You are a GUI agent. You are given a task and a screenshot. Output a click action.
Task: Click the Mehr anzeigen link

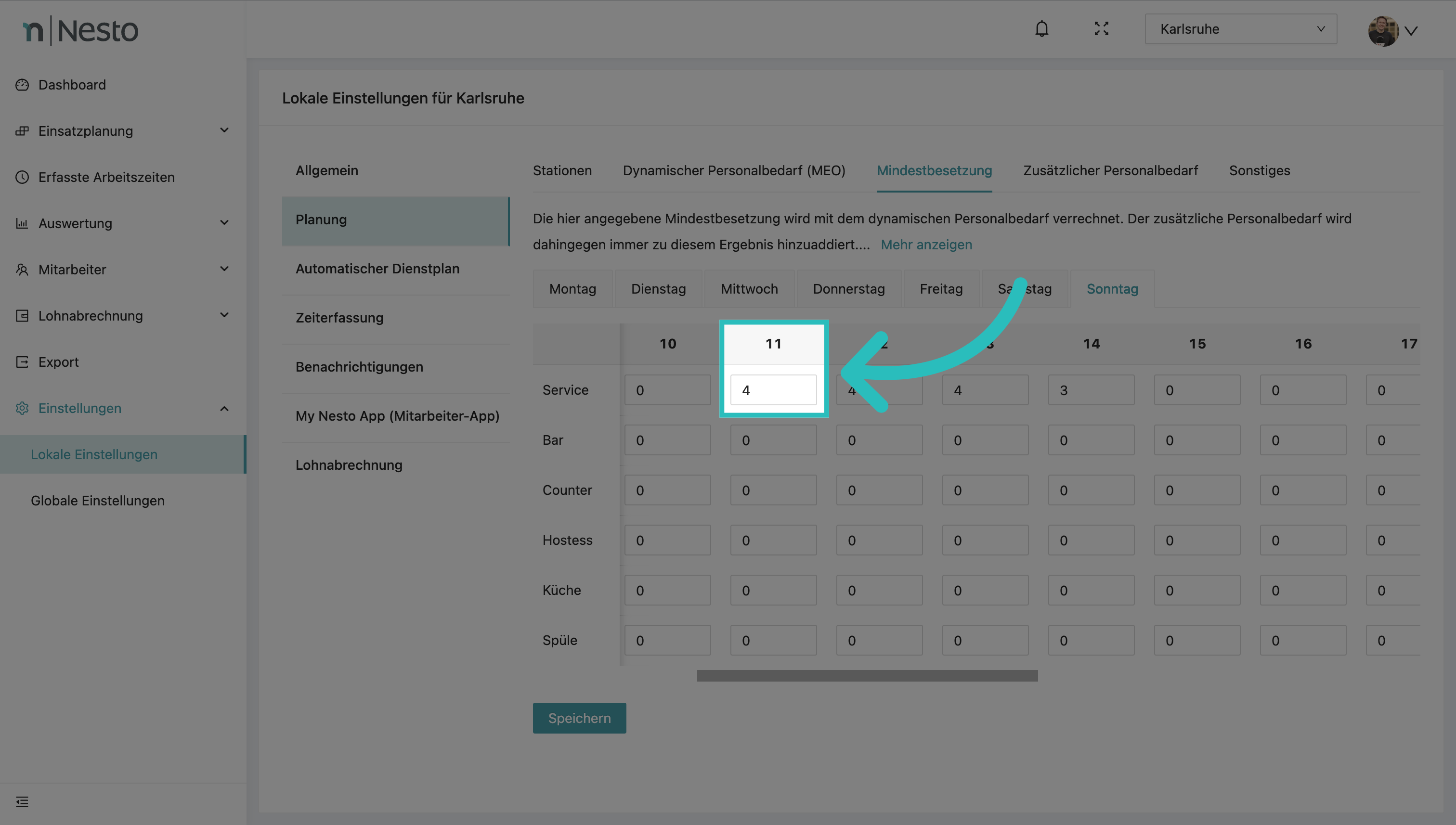[x=926, y=245]
